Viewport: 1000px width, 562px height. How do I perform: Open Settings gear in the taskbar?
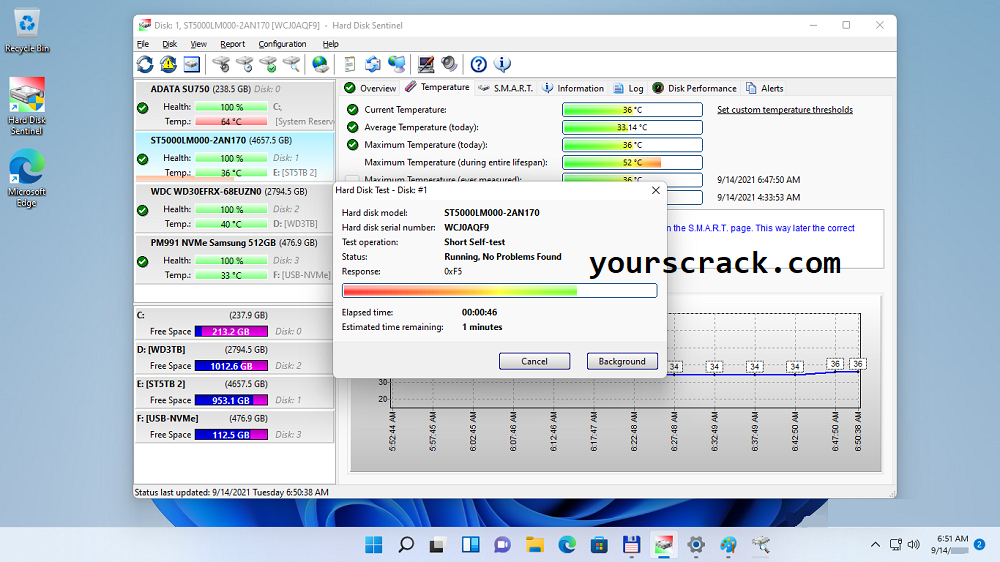[696, 545]
